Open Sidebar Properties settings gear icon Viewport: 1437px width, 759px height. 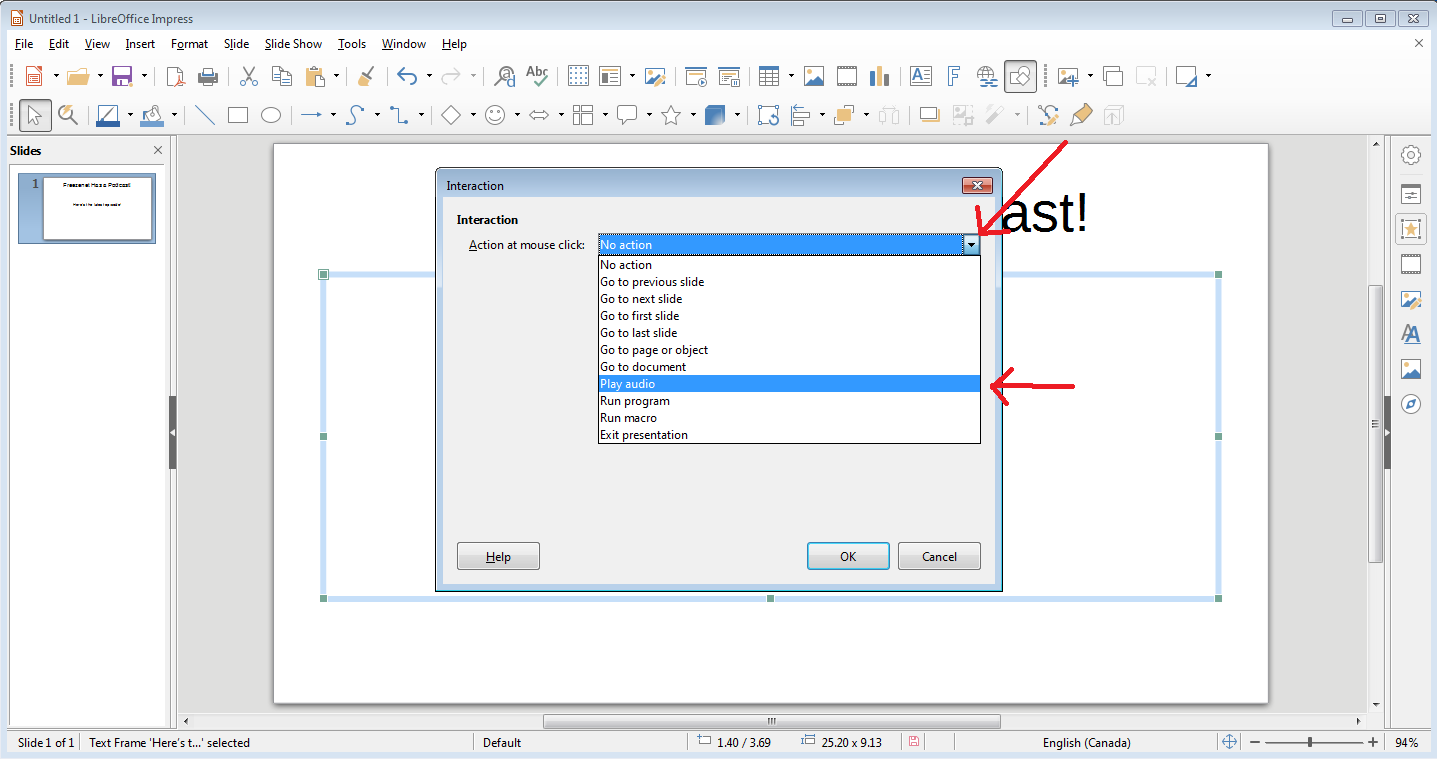(1411, 155)
